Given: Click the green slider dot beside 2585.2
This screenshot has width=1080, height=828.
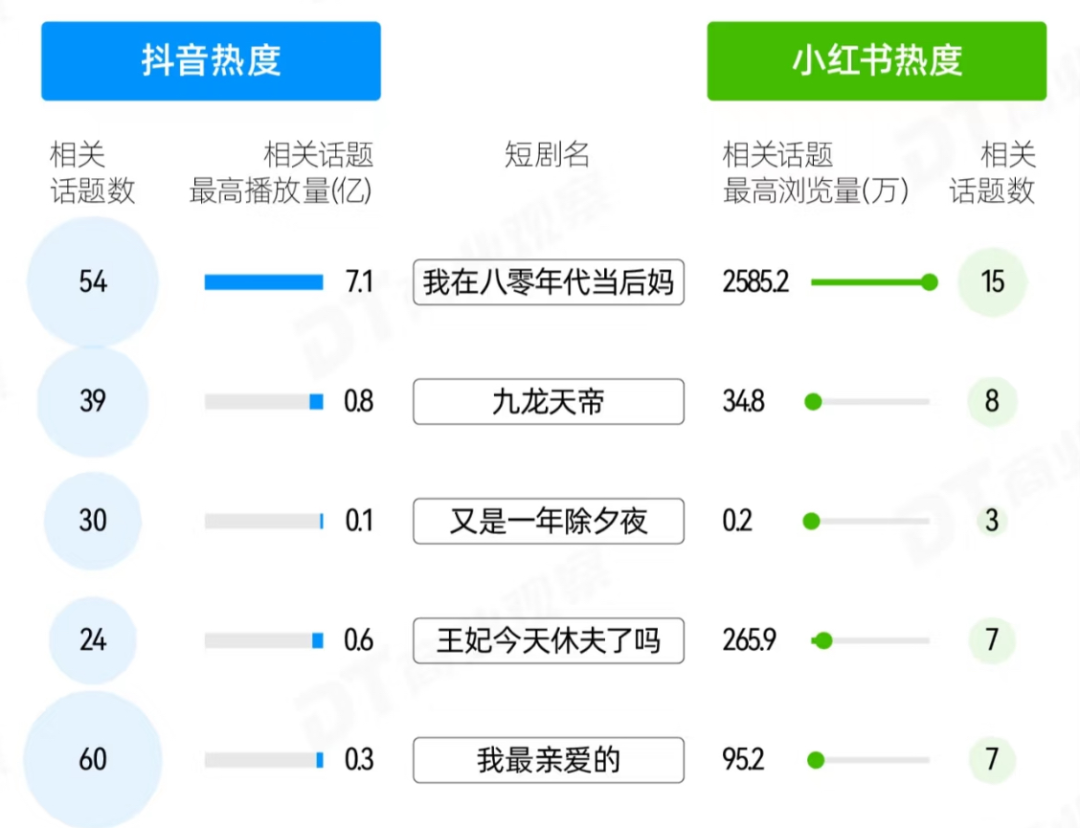Looking at the screenshot, I should click(x=929, y=282).
